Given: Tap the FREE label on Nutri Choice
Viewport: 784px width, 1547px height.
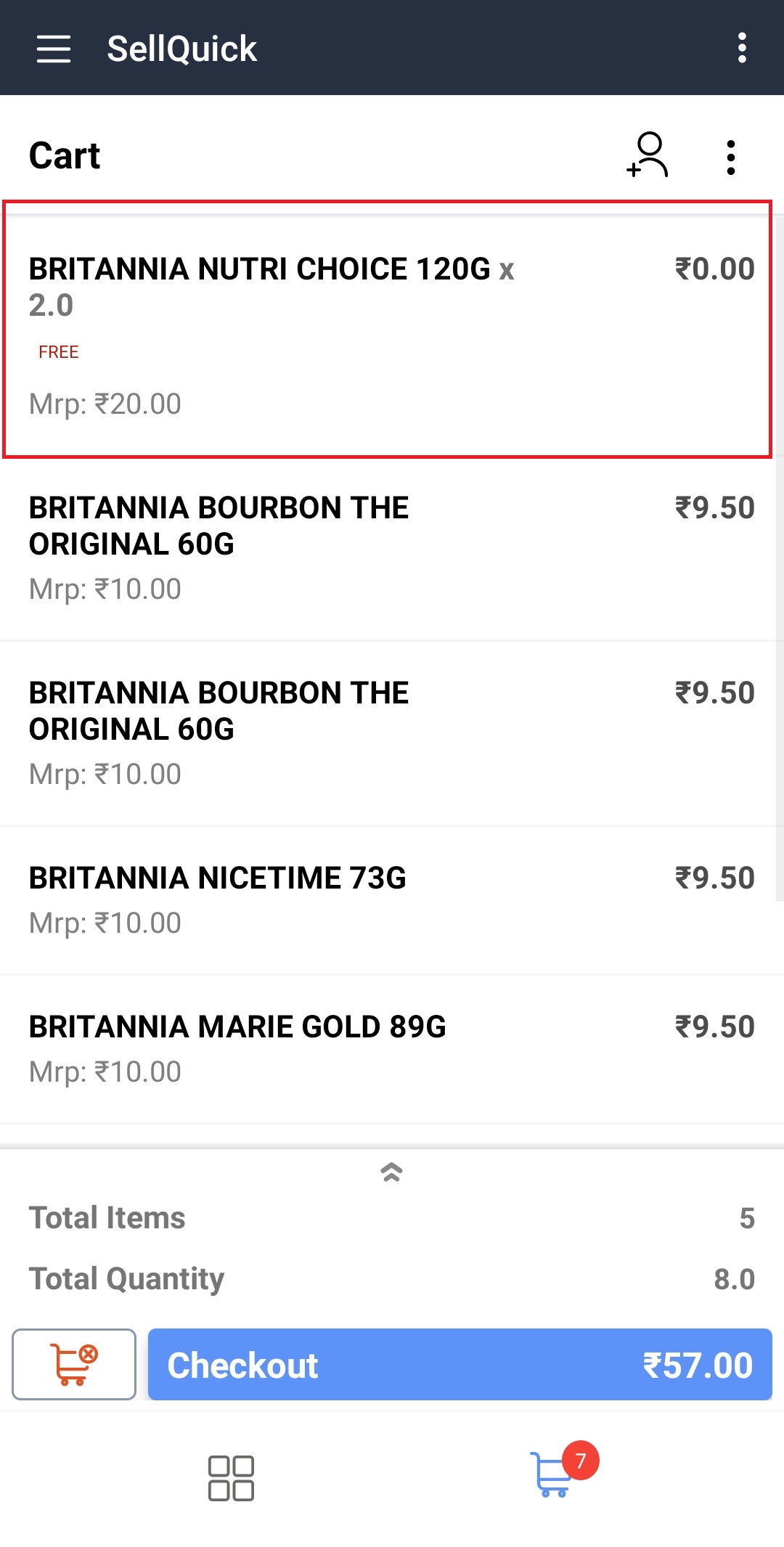Looking at the screenshot, I should pos(59,352).
